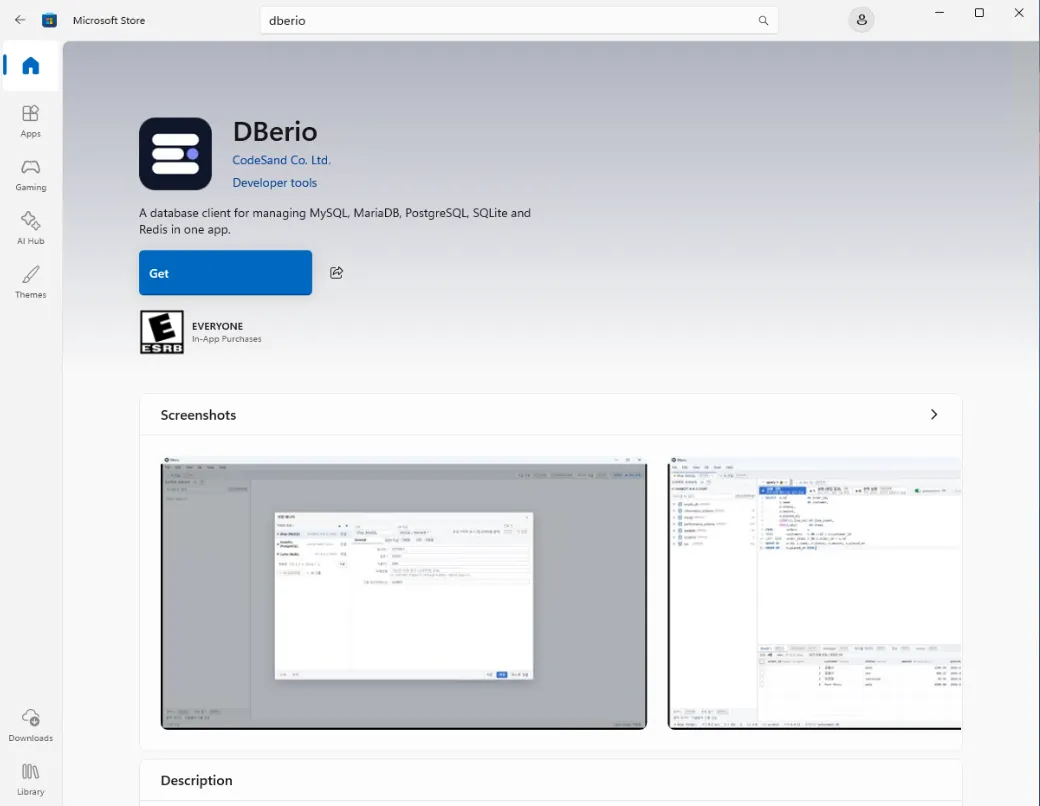
Task: Click the Microsoft Store window title
Action: coord(109,21)
